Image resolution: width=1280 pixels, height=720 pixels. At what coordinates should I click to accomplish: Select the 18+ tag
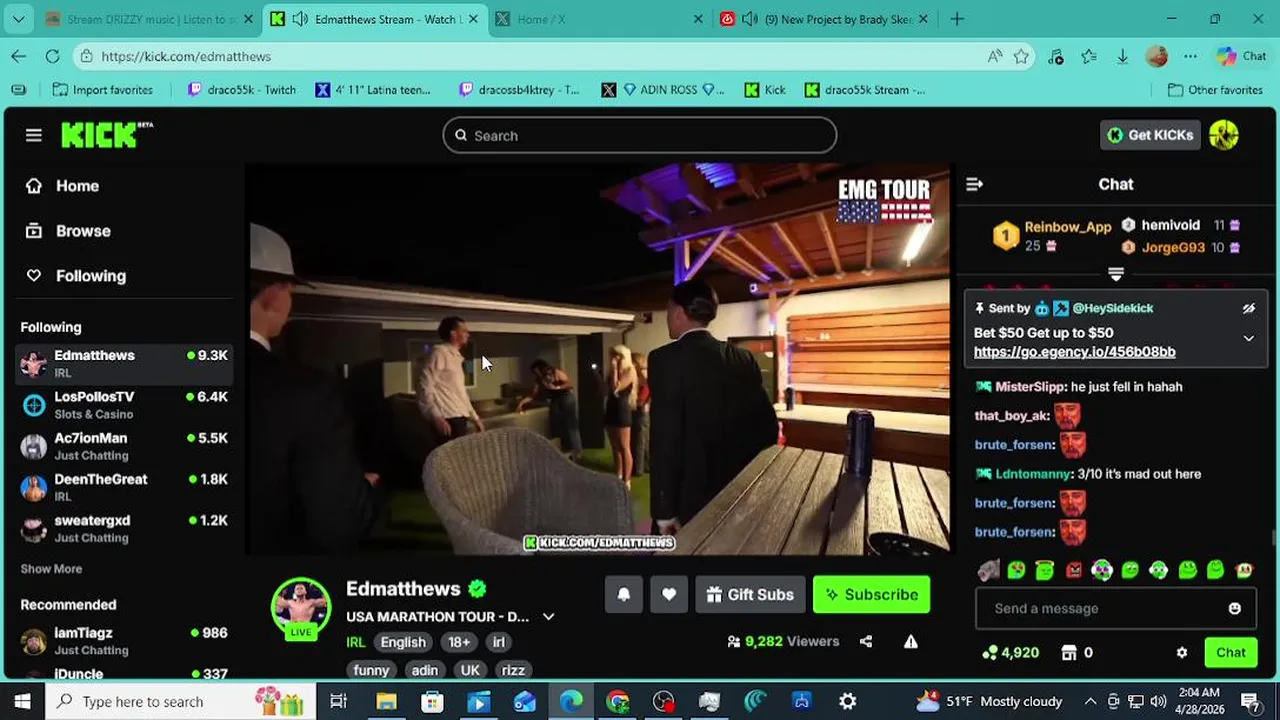(459, 643)
